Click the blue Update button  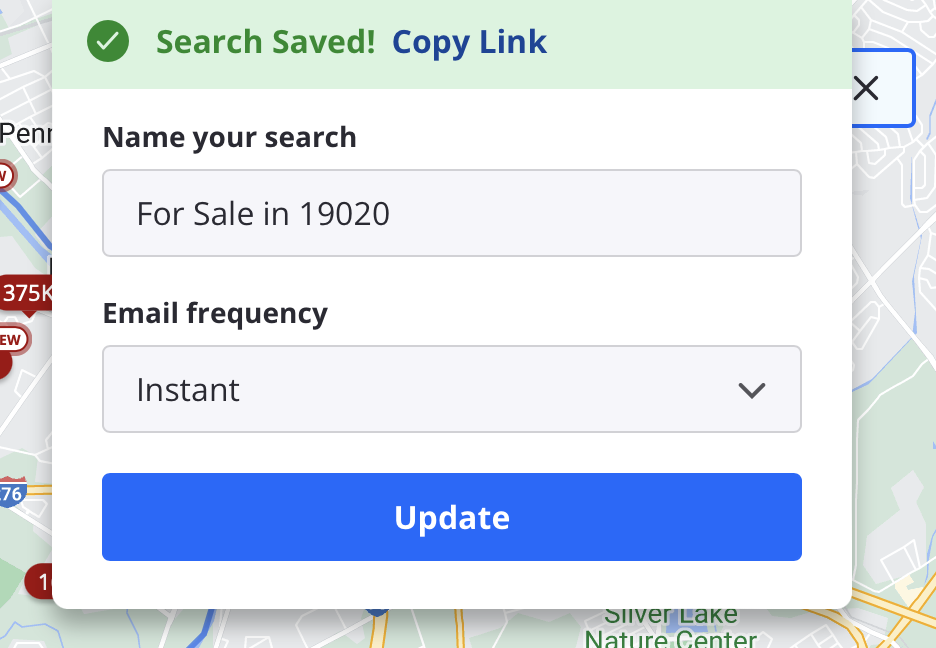pyautogui.click(x=452, y=517)
